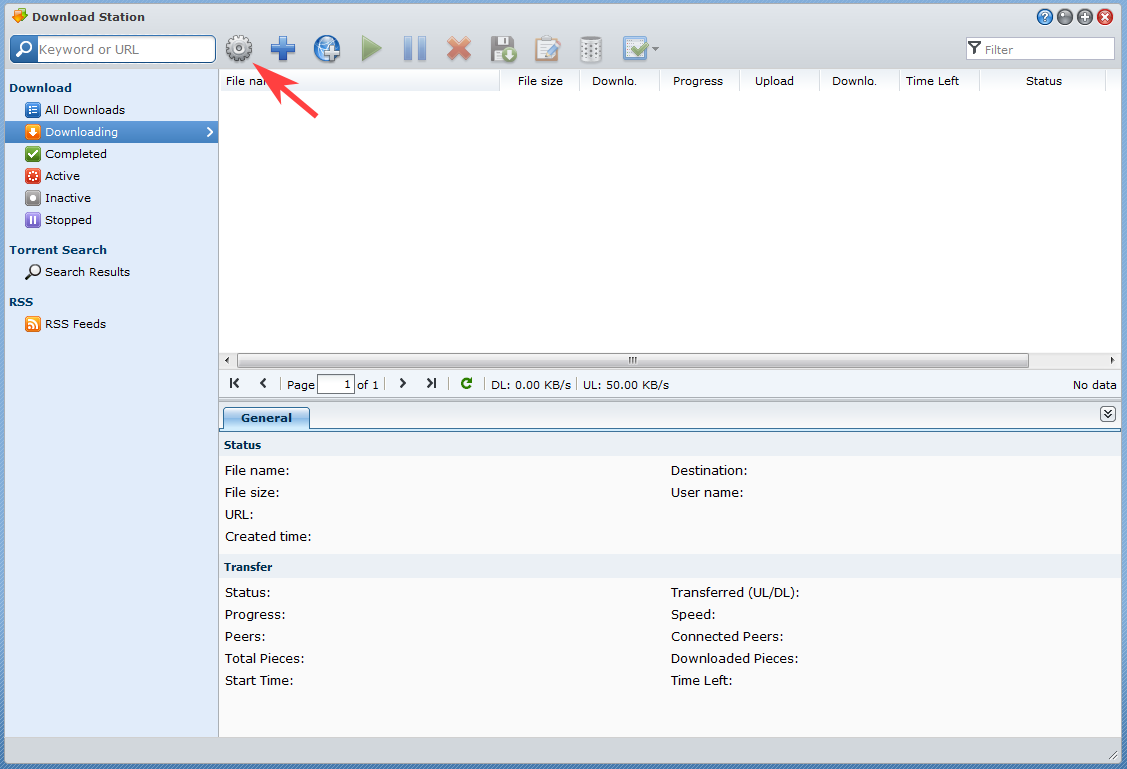Click the page number input
This screenshot has width=1127, height=769.
336,384
